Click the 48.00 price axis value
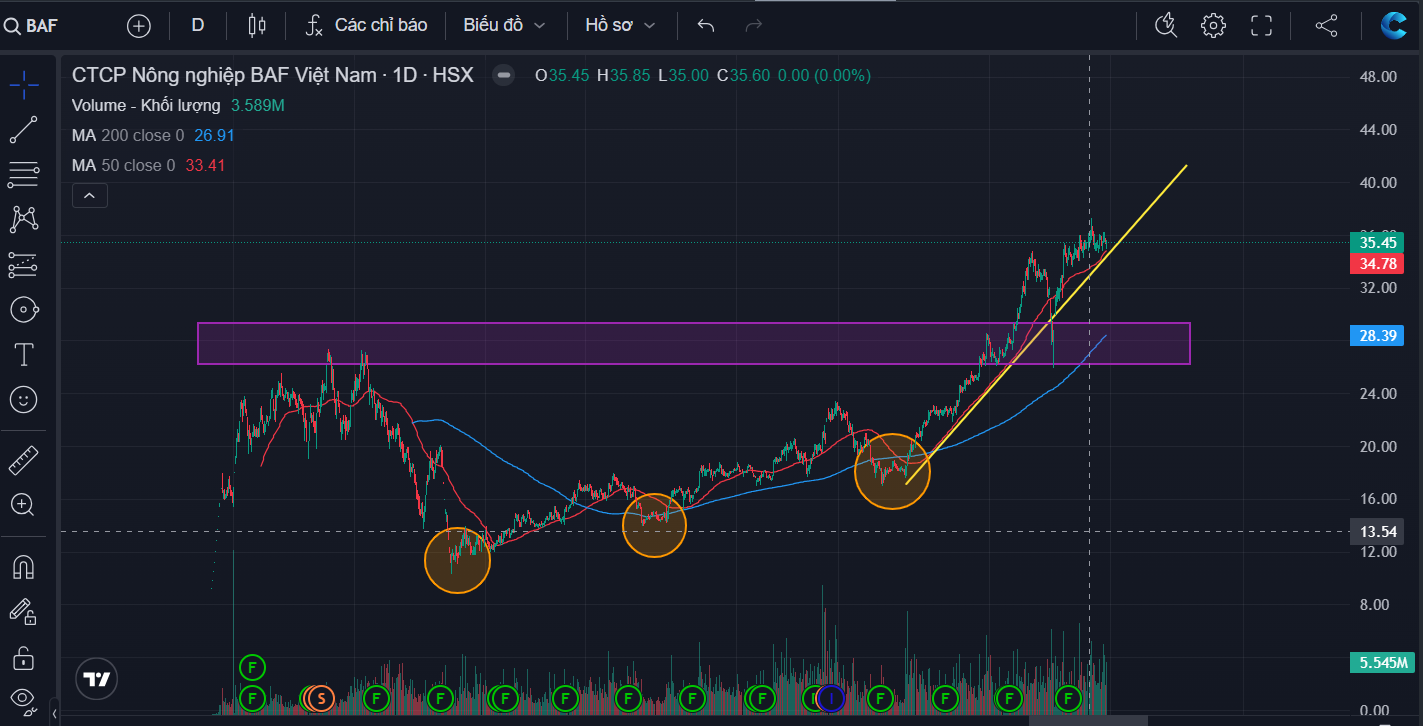1423x726 pixels. pyautogui.click(x=1378, y=76)
